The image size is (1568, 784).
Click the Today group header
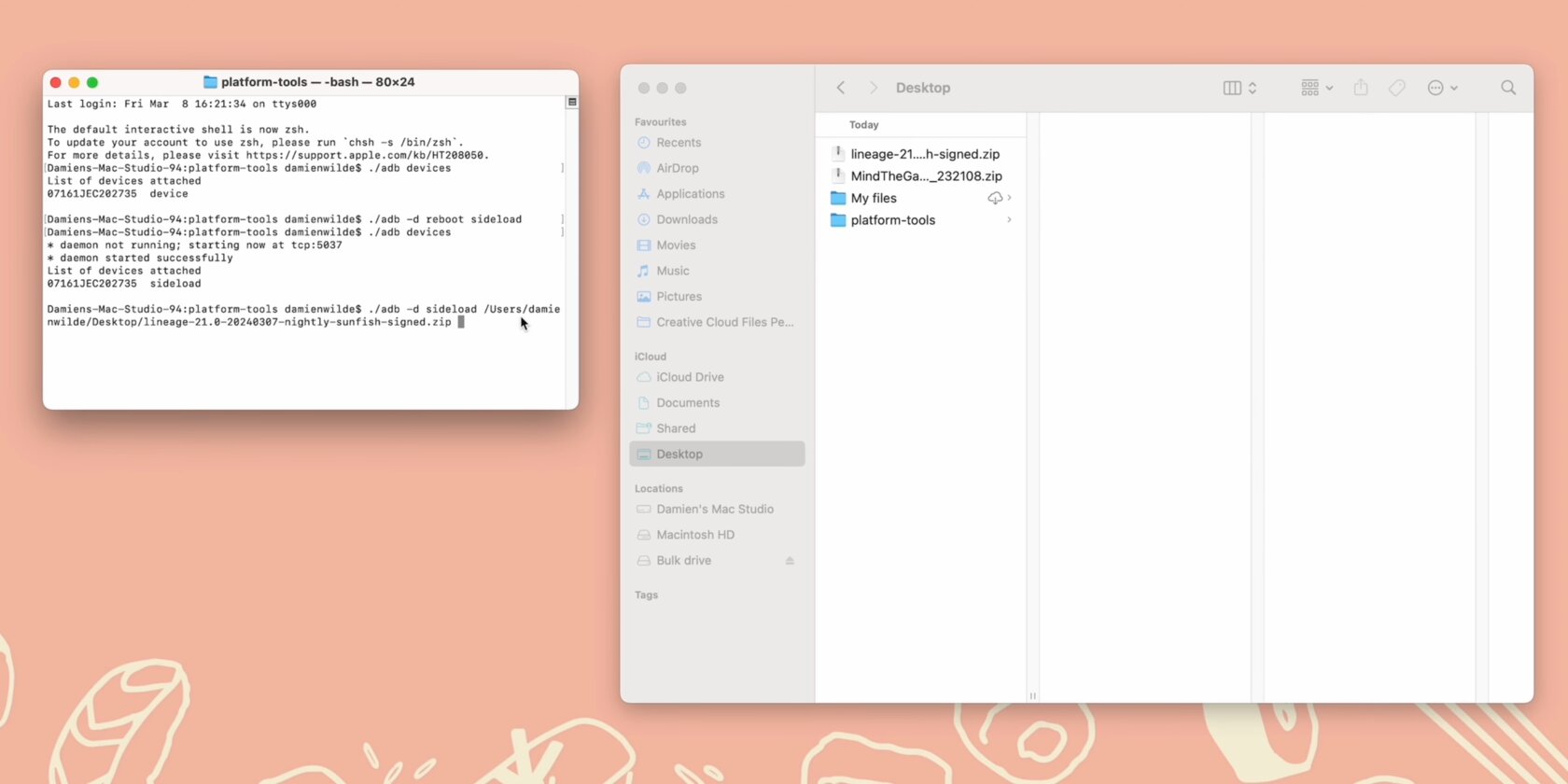(x=864, y=125)
